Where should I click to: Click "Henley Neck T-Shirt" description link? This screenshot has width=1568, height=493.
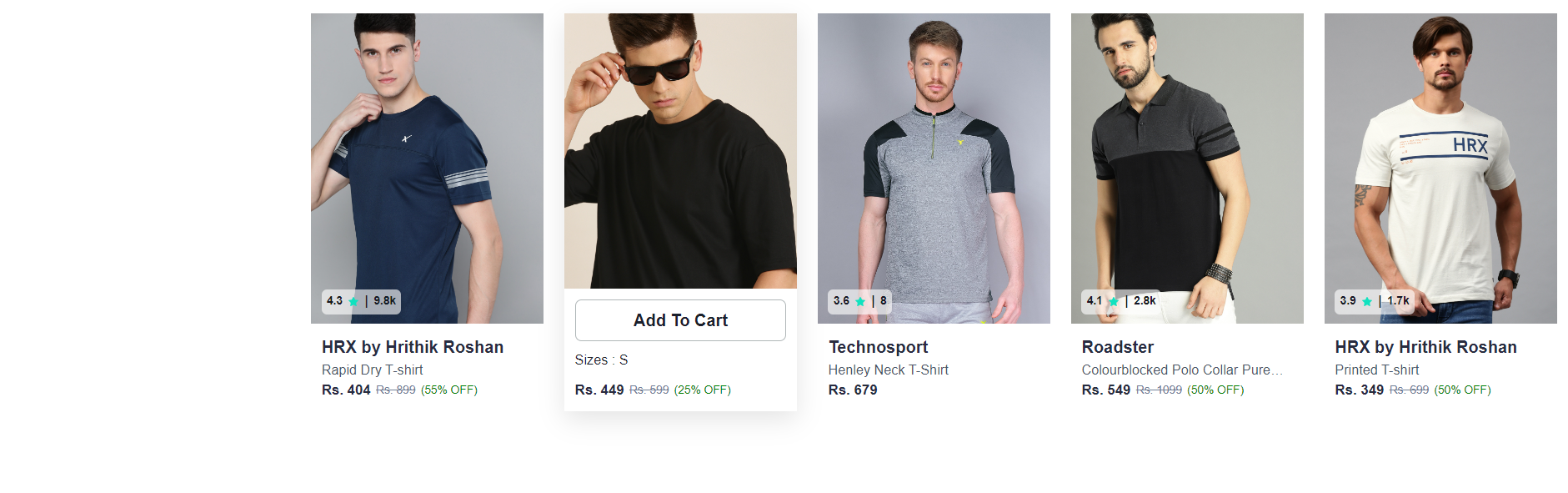point(888,370)
